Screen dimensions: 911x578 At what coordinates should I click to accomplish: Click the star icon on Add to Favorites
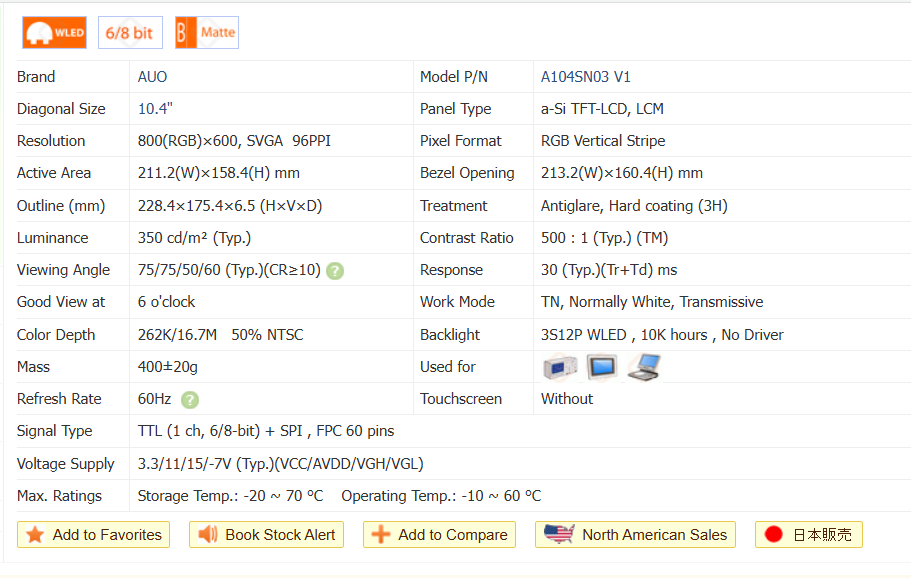click(35, 535)
